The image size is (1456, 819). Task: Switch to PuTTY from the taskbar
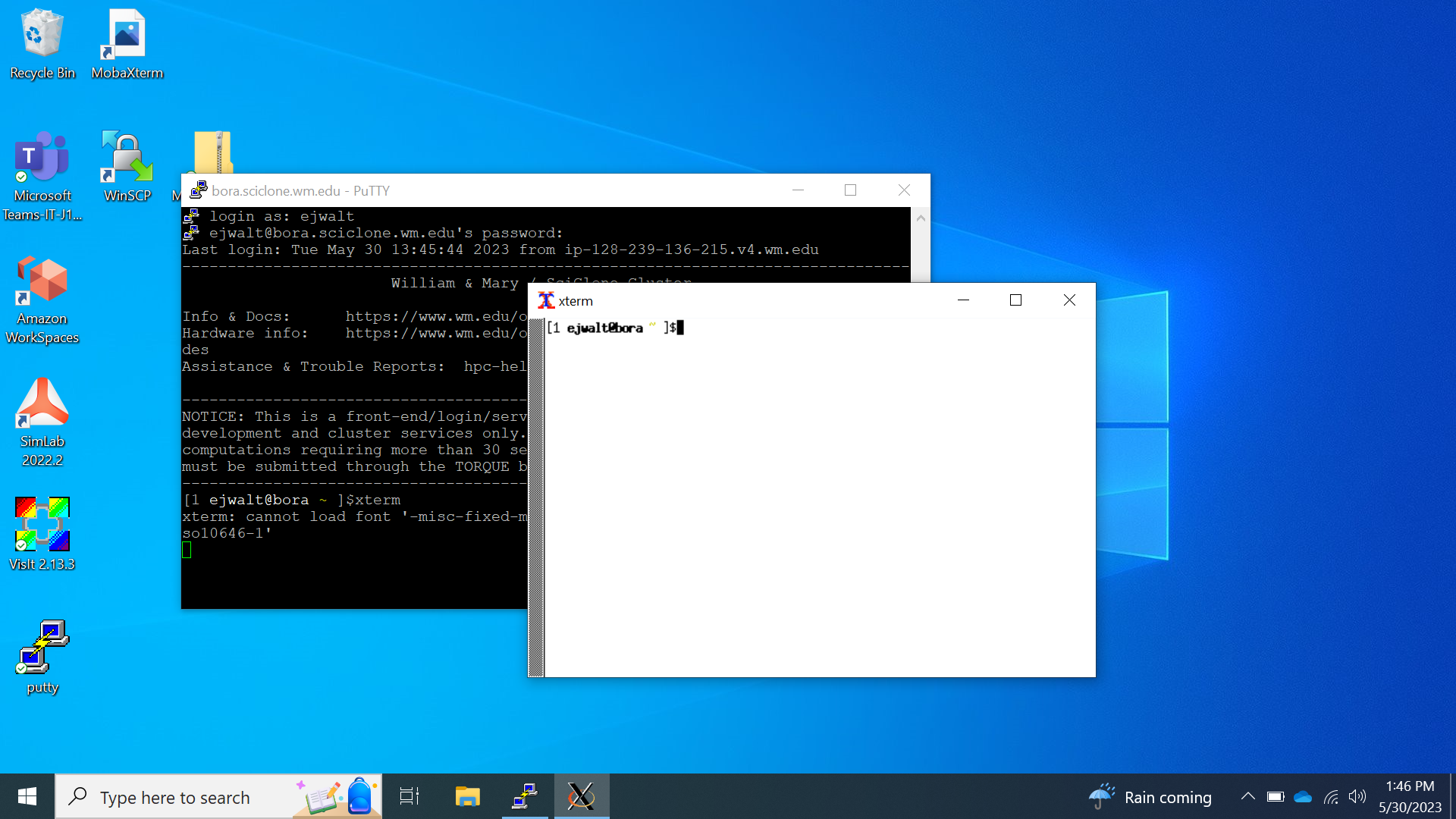525,796
